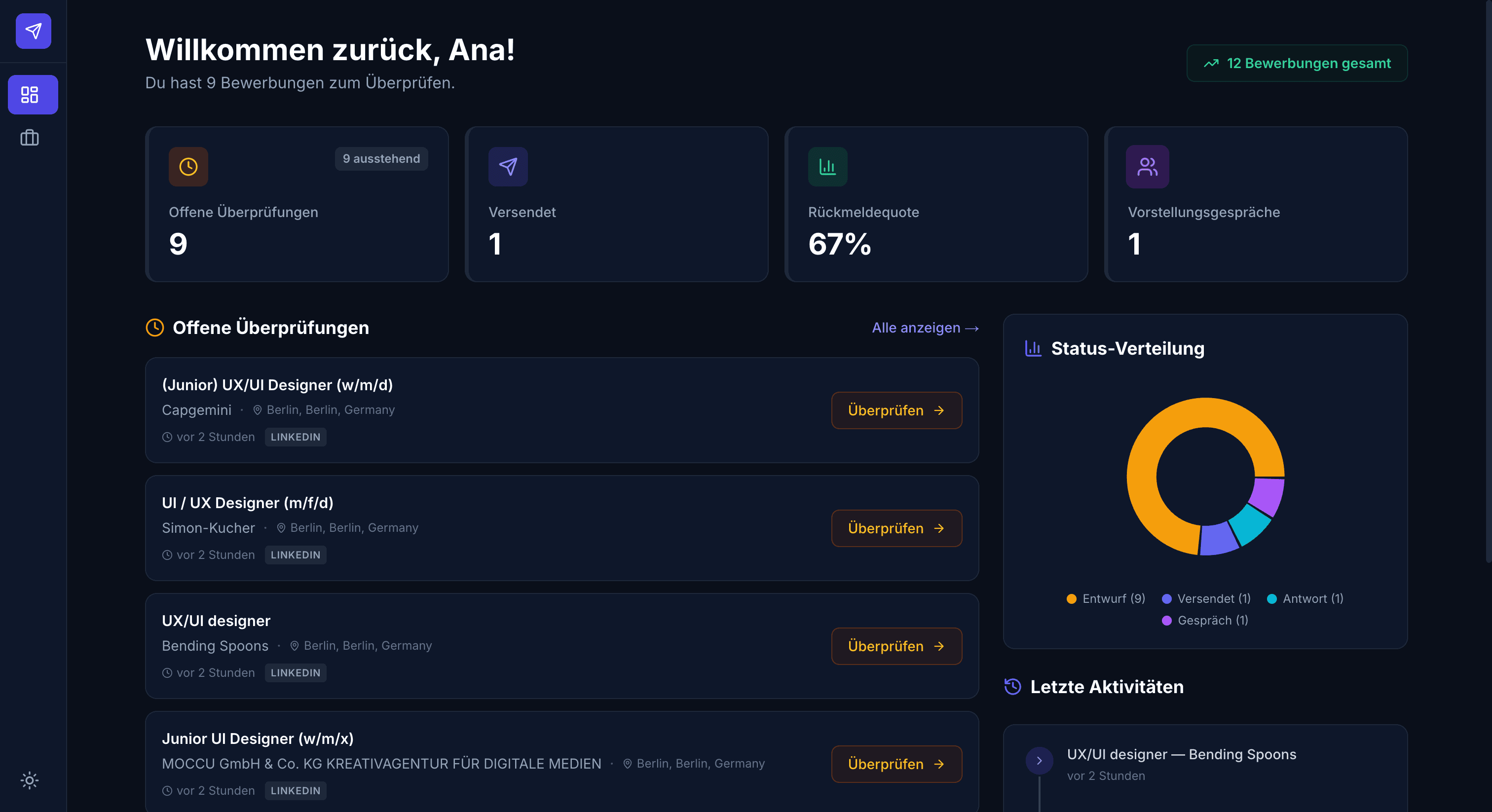Expand the Bending Spoons activity chevron

coord(1039,761)
